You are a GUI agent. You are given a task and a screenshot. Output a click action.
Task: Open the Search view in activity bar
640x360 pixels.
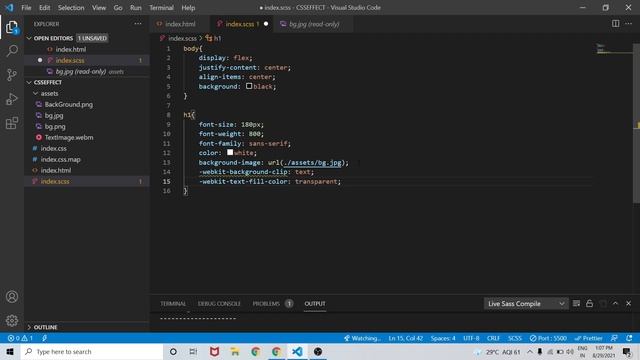(12, 51)
